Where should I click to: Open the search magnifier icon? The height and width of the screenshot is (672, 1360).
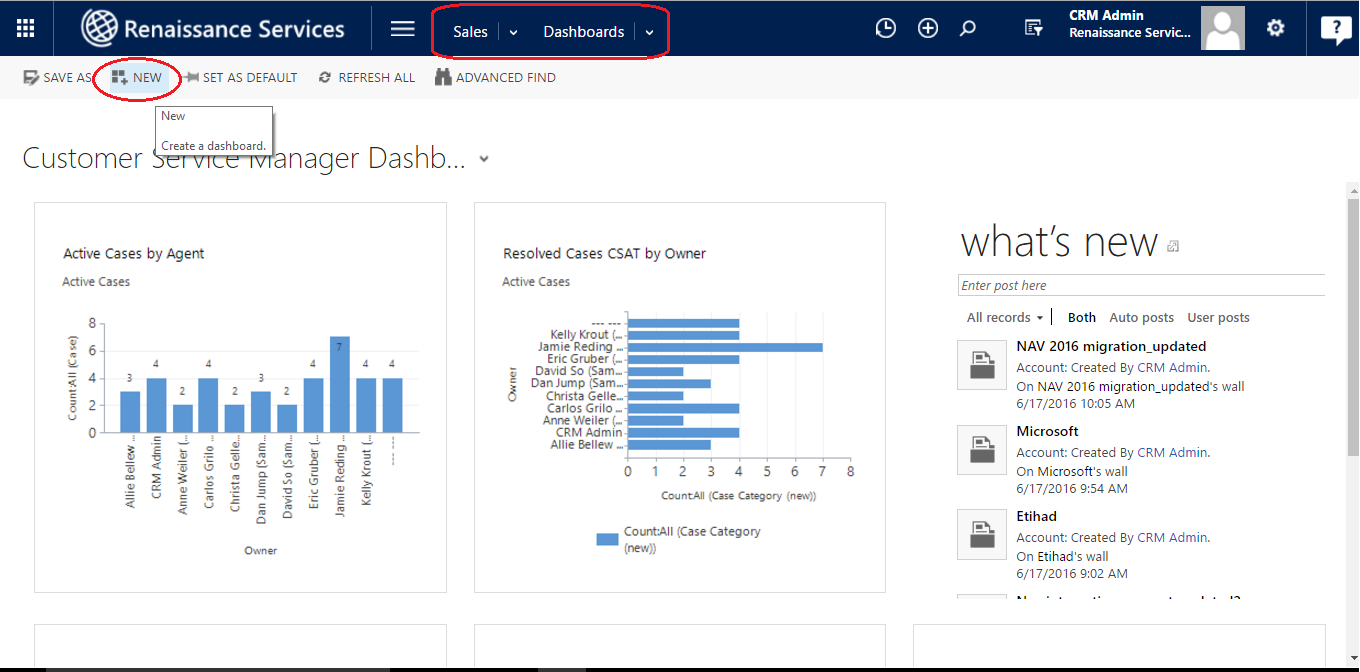(967, 29)
